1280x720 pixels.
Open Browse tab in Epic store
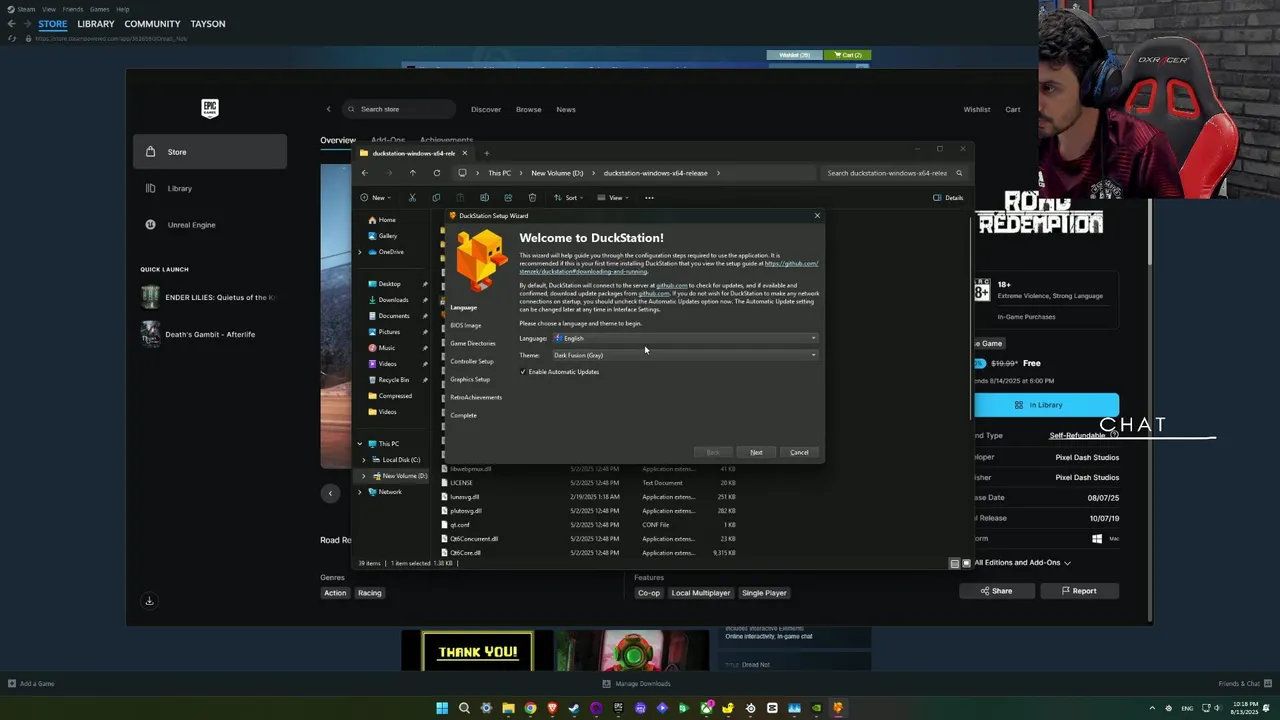pyautogui.click(x=528, y=109)
